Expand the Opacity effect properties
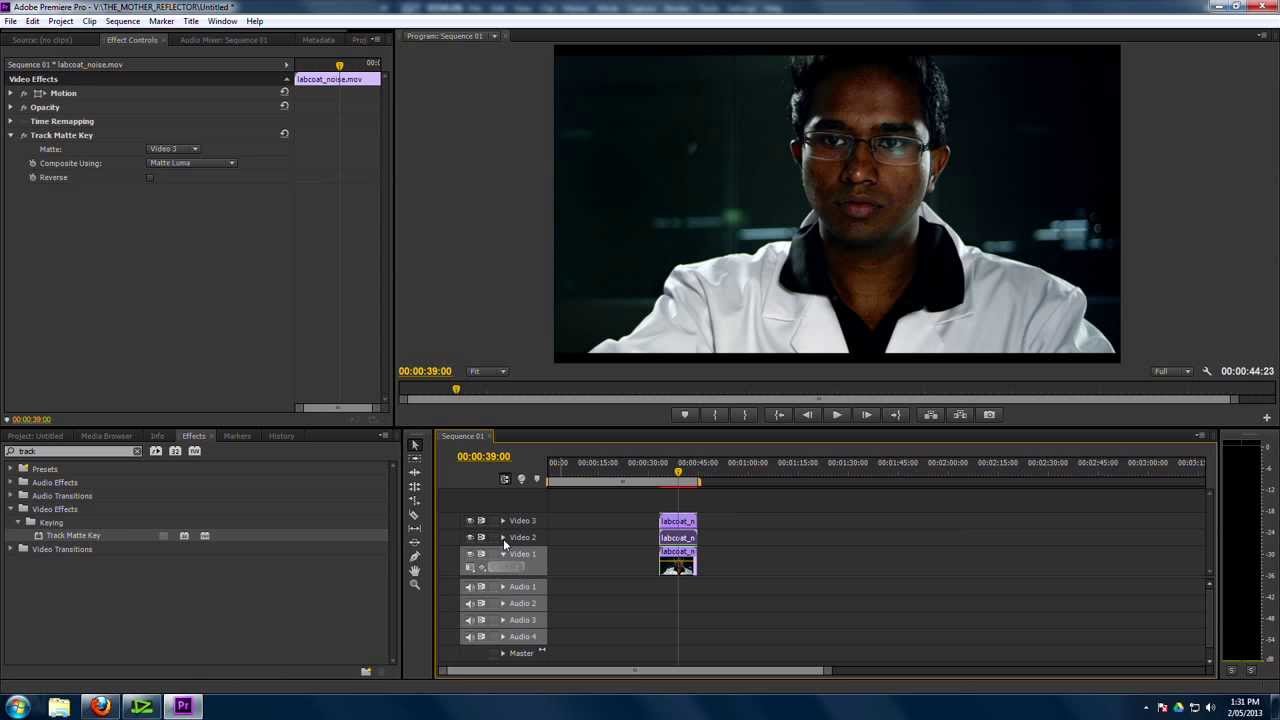Viewport: 1280px width, 720px height. click(10, 107)
